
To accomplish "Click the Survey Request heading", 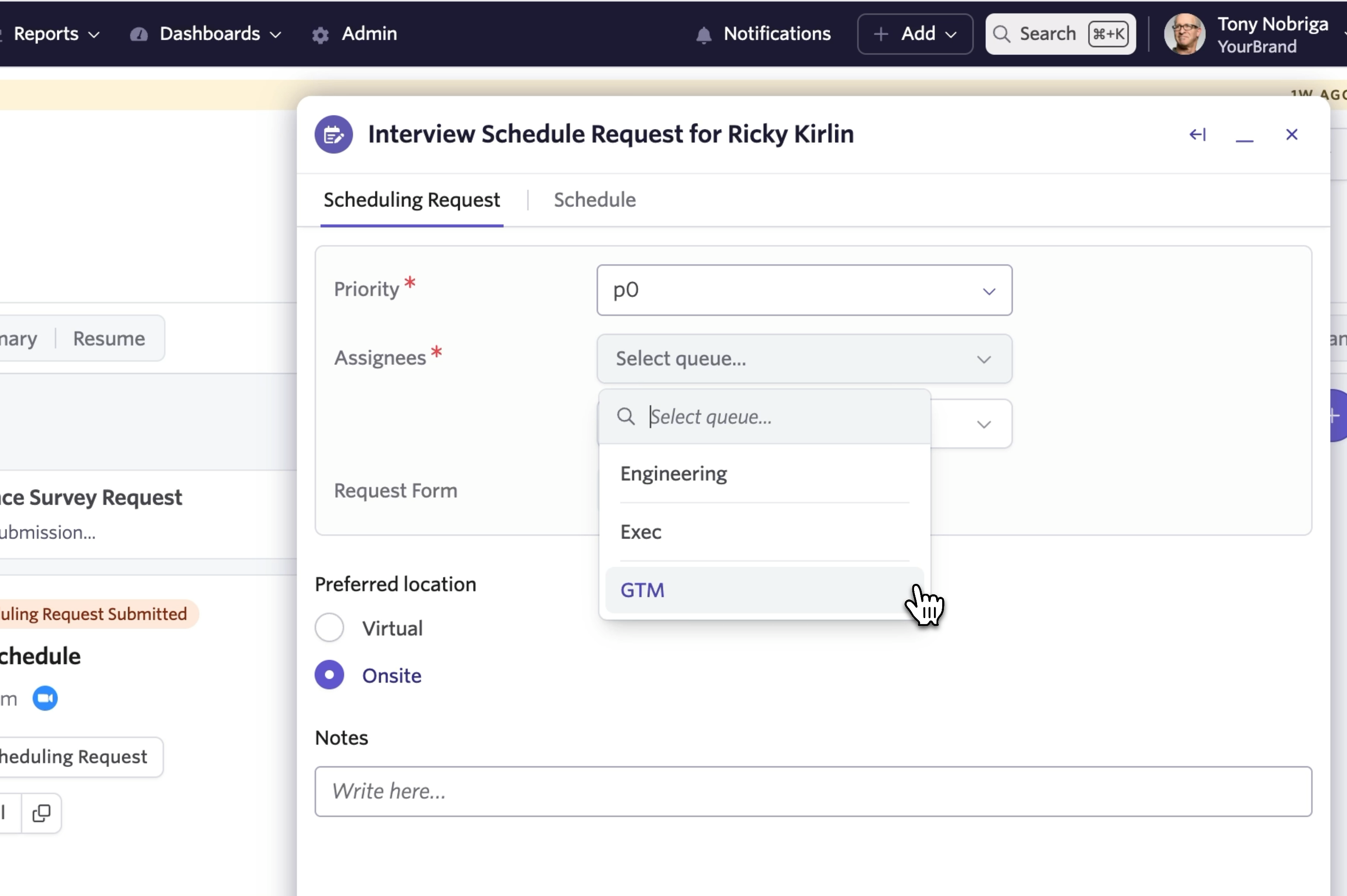I will (x=91, y=497).
